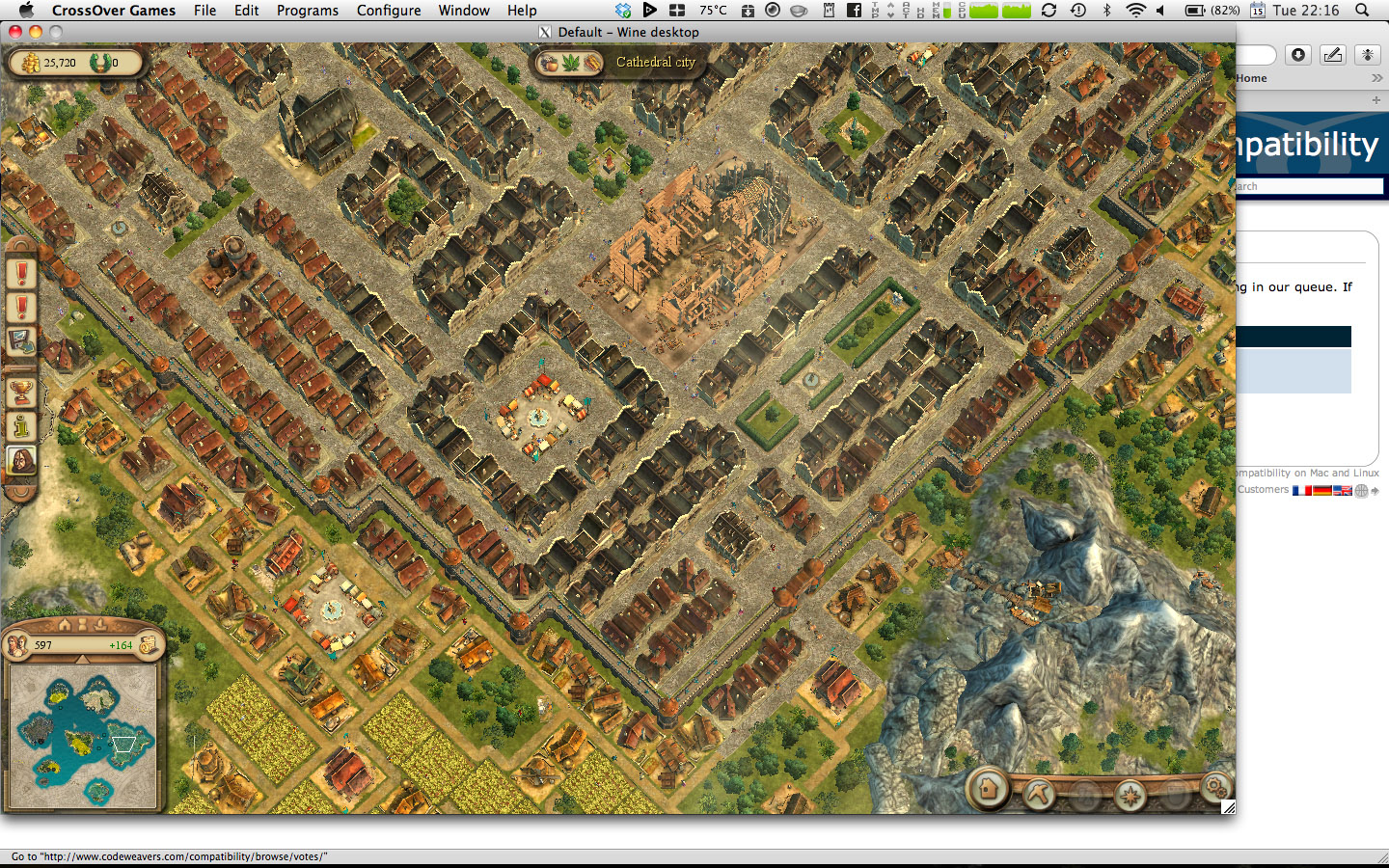
Task: Click the picture postcard icon in the left sidebar
Action: pos(21,340)
